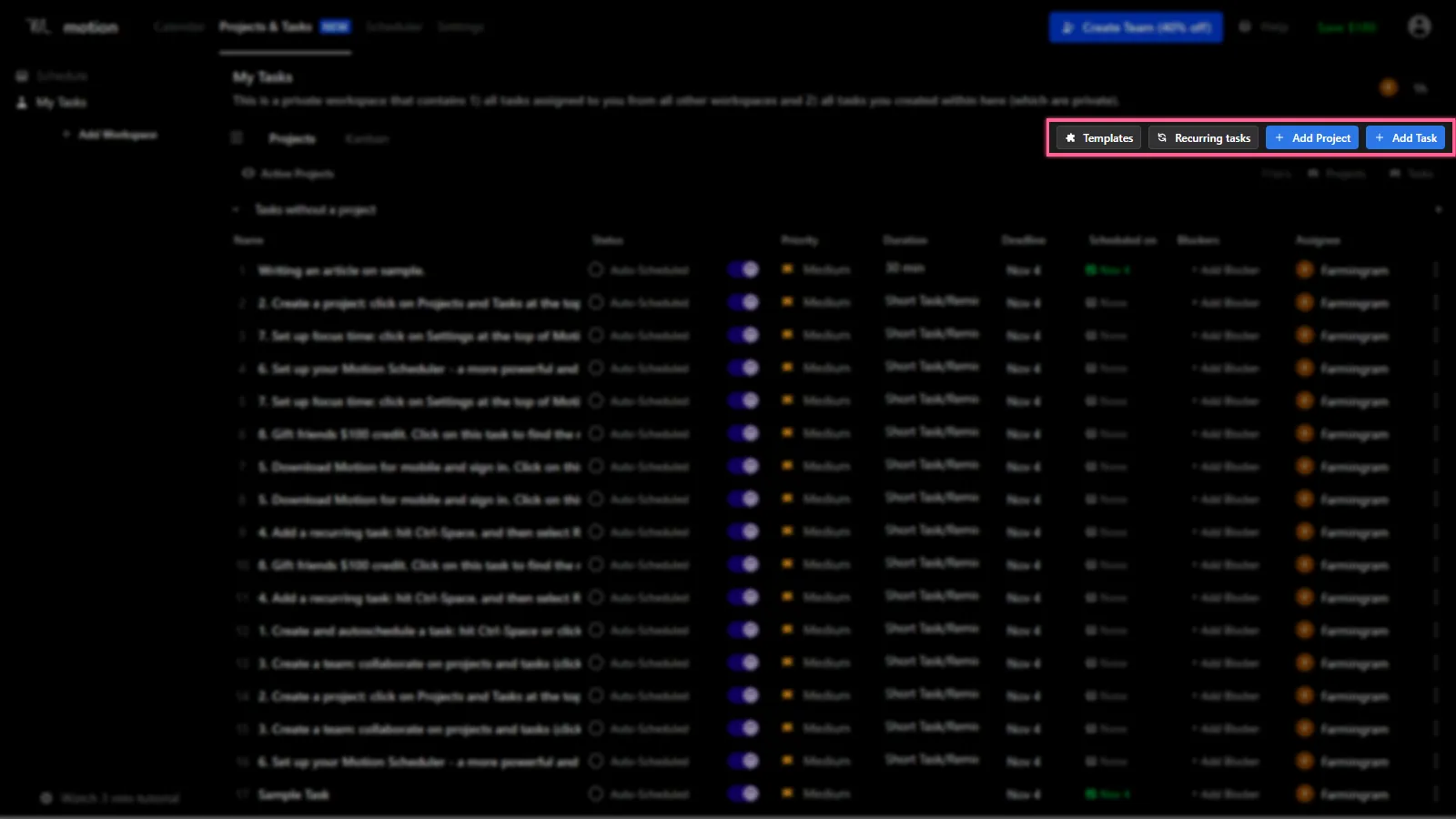Open the Active Projects filter dropdown

(288, 174)
